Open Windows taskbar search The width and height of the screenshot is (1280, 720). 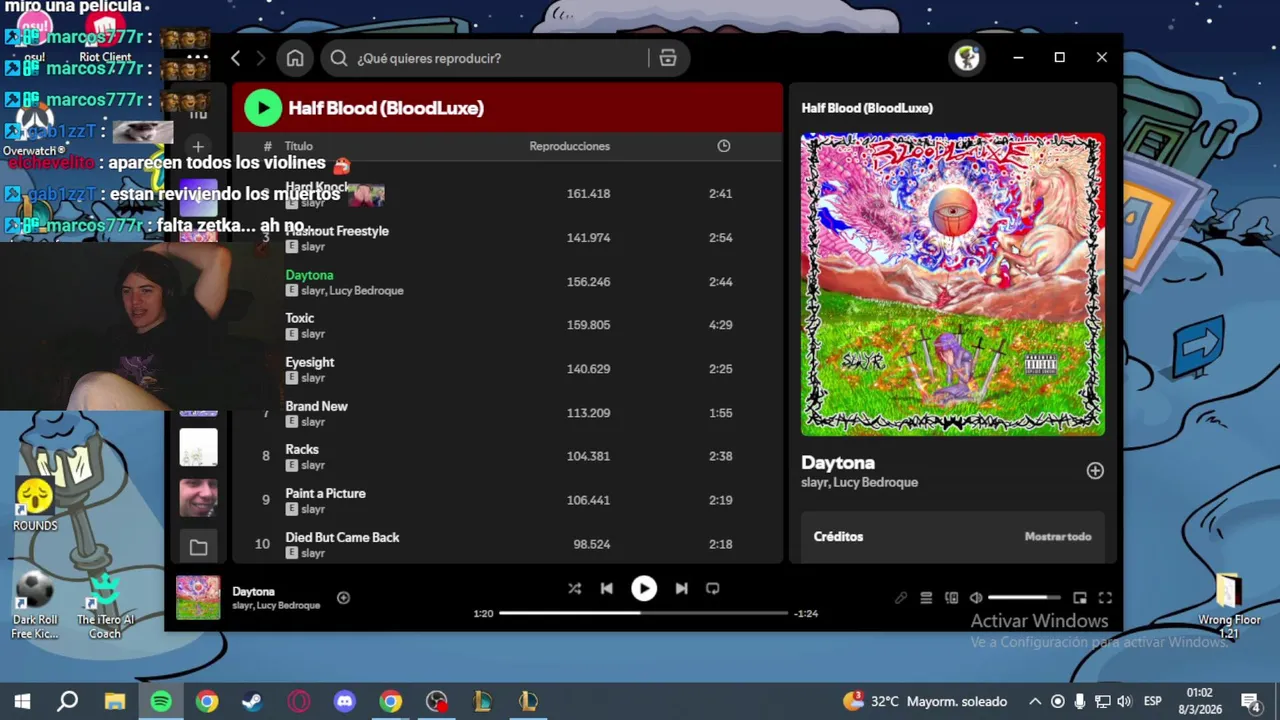[x=68, y=702]
